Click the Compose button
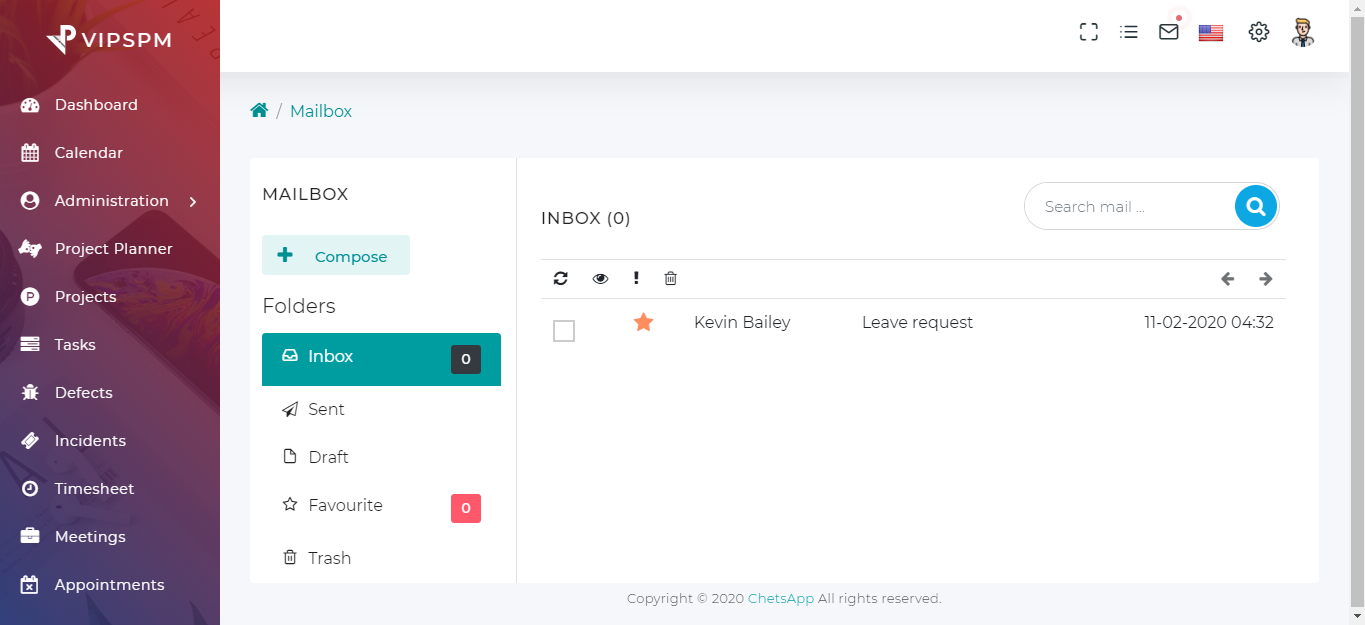Viewport: 1365px width, 625px height. 336,256
